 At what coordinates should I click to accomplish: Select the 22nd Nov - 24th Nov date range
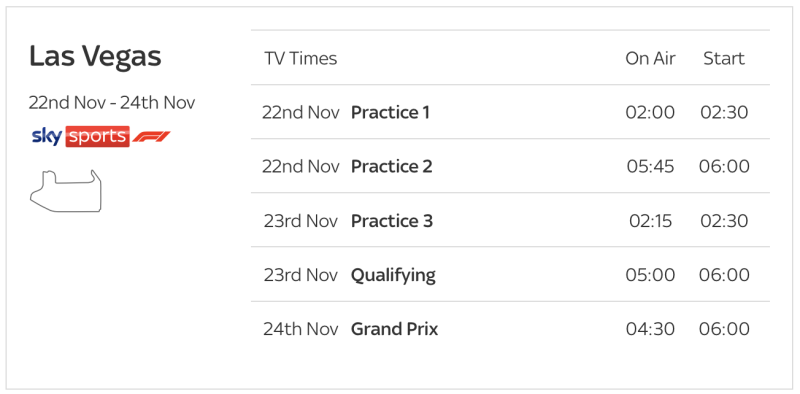112,103
